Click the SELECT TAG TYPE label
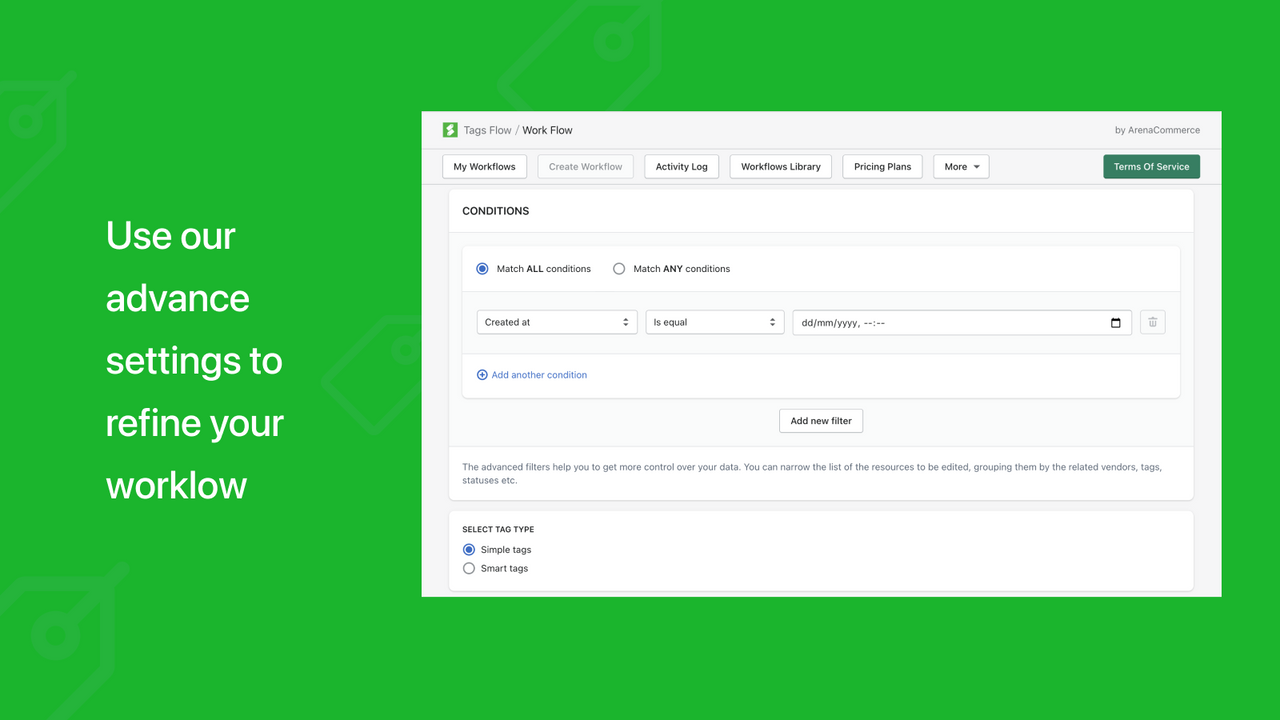The height and width of the screenshot is (720, 1280). click(x=498, y=530)
